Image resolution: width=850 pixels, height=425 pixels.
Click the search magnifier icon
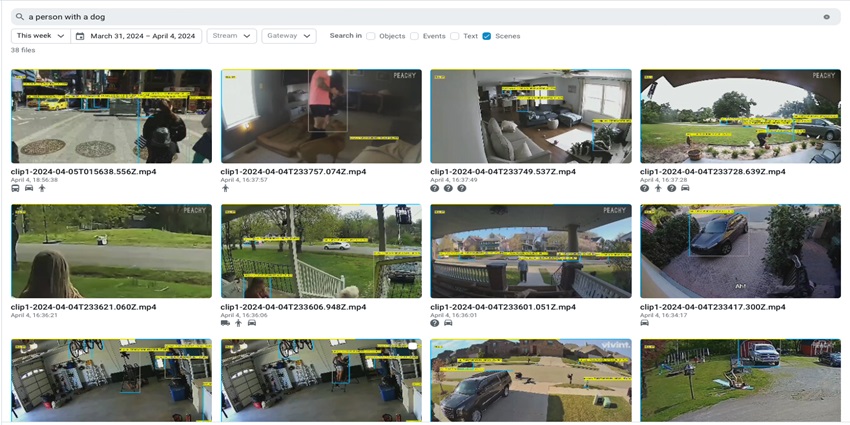(x=19, y=17)
